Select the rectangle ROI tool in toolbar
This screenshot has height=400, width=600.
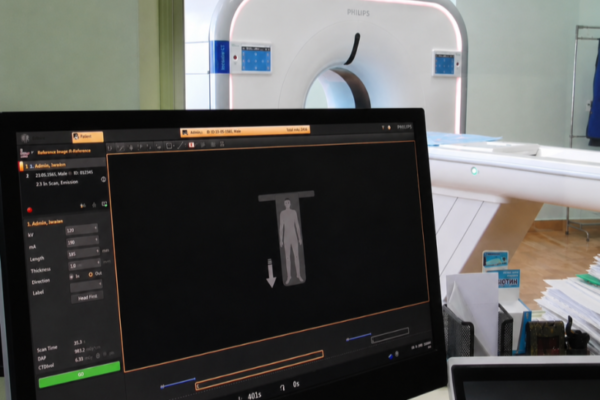coord(169,146)
